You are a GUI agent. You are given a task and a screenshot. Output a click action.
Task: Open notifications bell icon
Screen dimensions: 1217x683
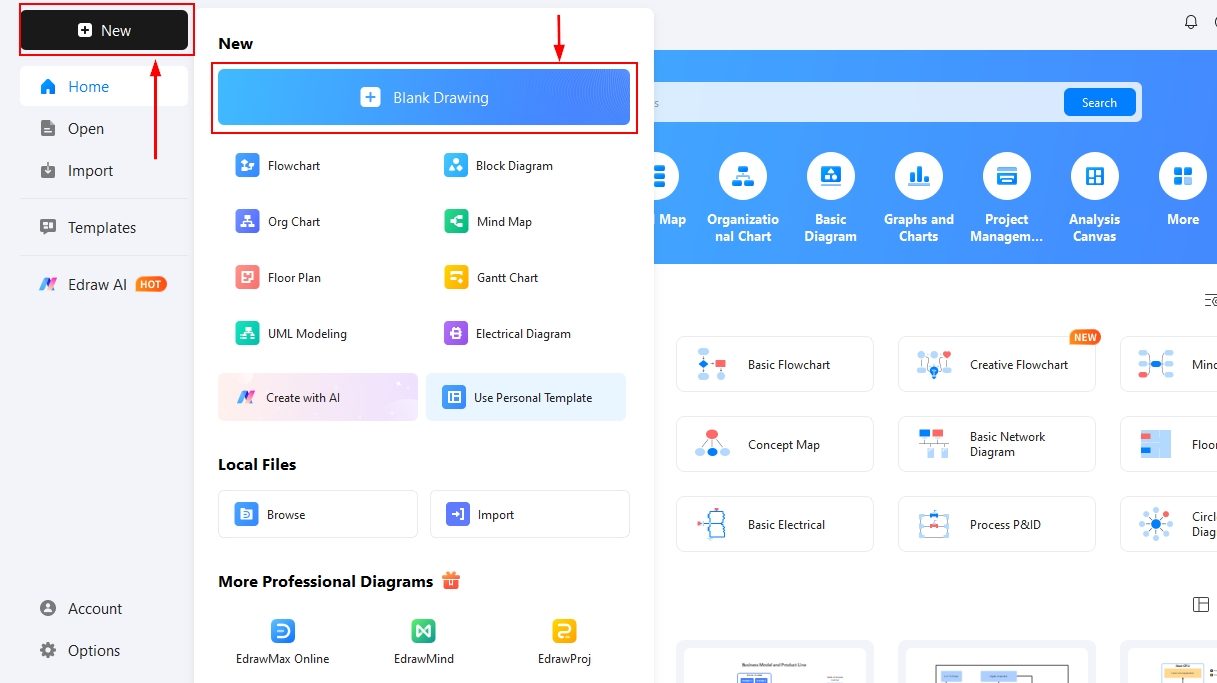[x=1190, y=22]
